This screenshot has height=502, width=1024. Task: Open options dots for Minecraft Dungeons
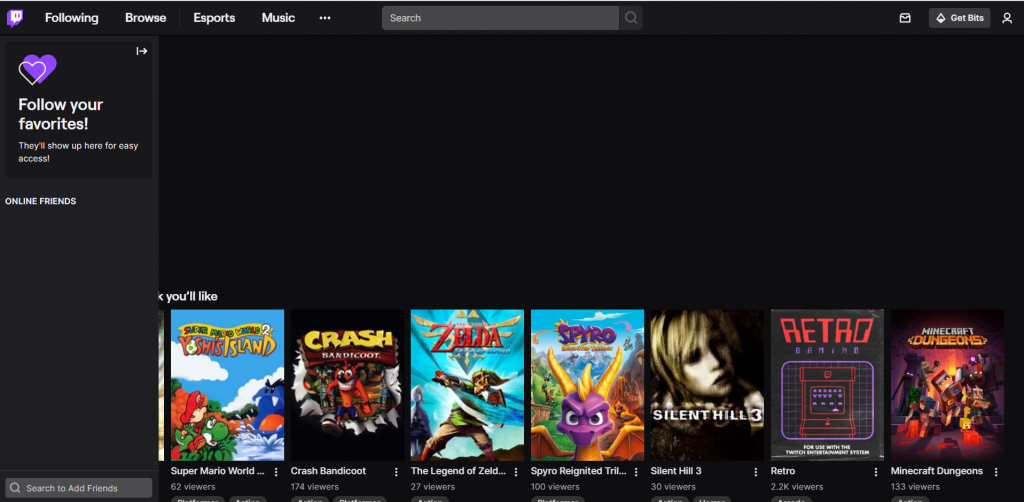point(997,472)
